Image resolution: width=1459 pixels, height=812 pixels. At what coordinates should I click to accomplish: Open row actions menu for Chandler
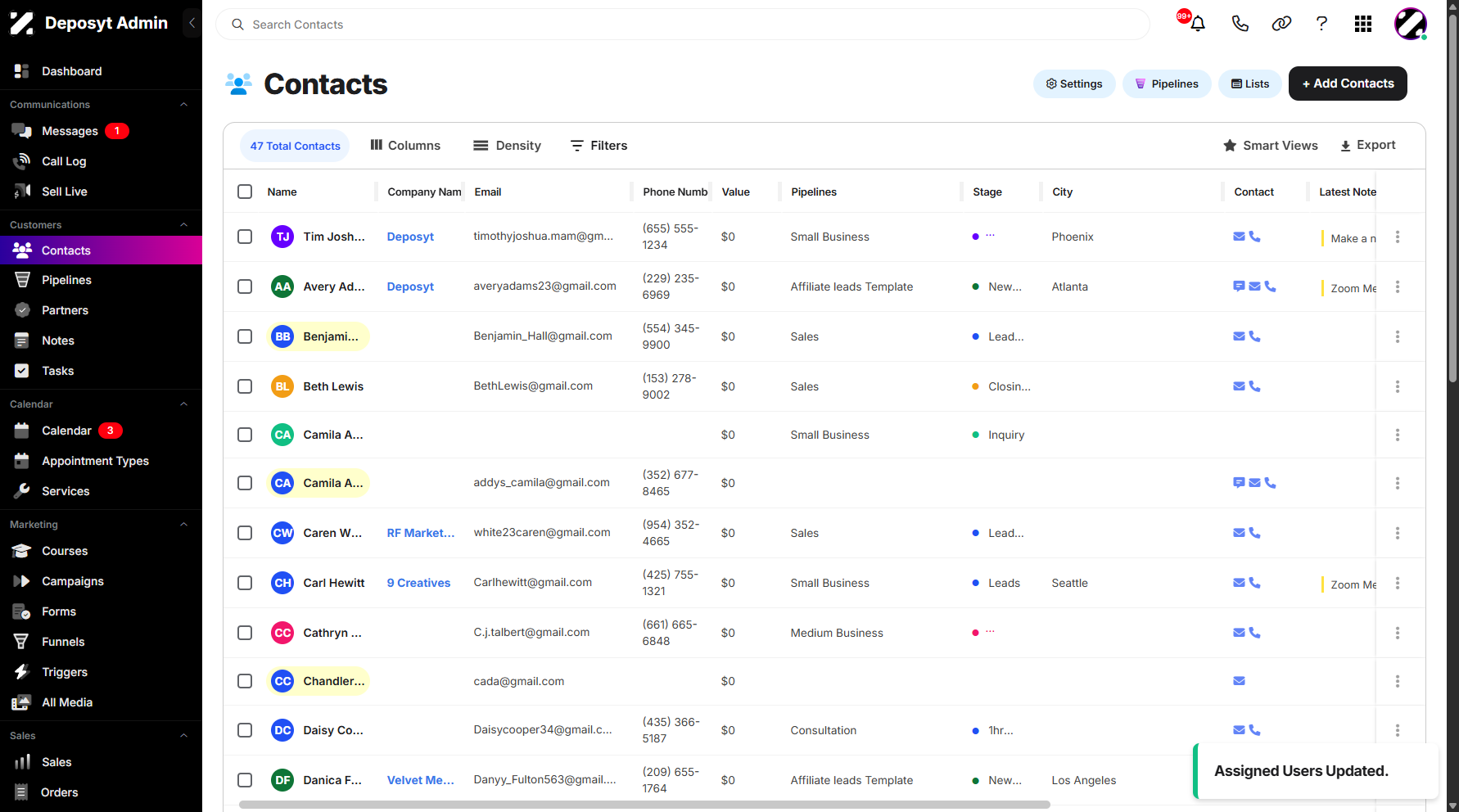1398,681
